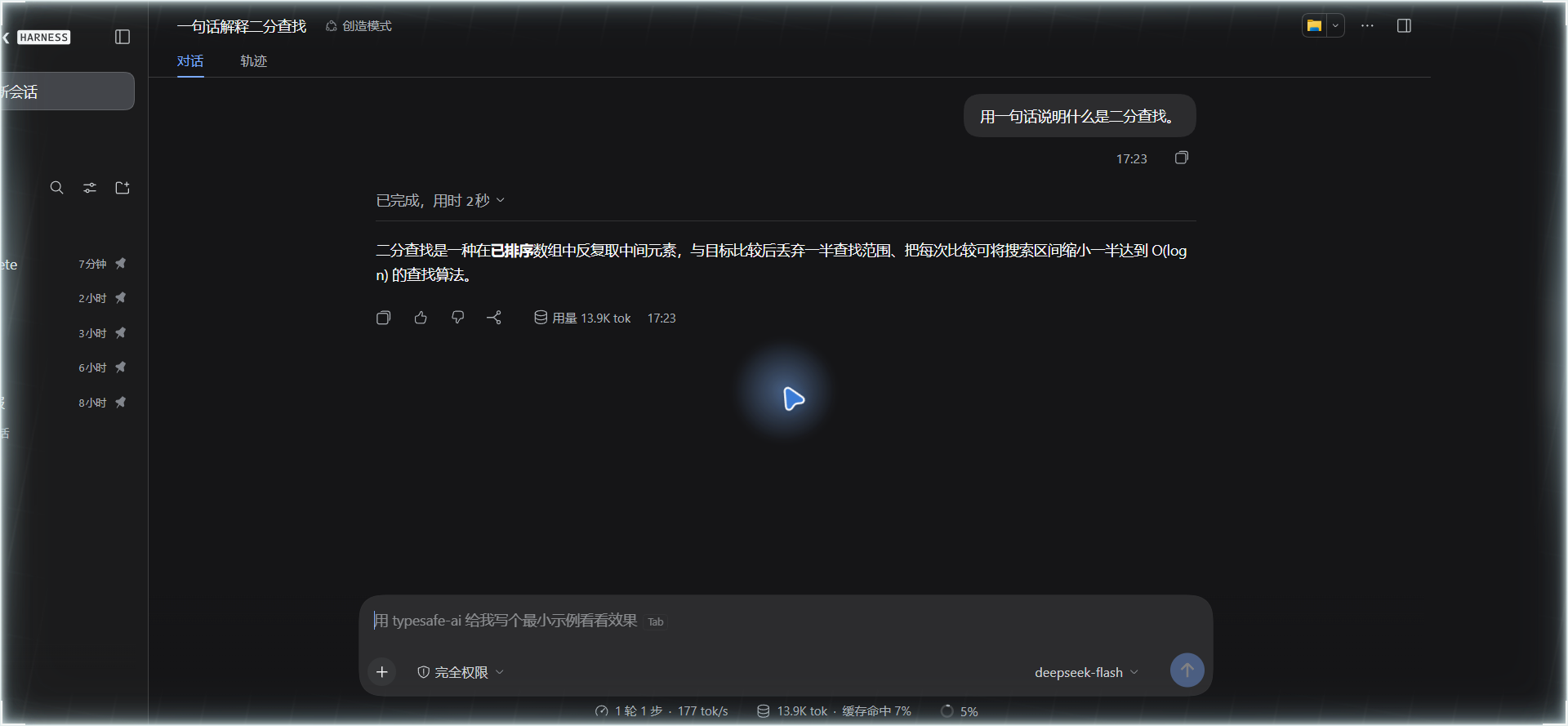The image size is (1568, 726).
Task: Copy the assistant reply
Action: (x=383, y=318)
